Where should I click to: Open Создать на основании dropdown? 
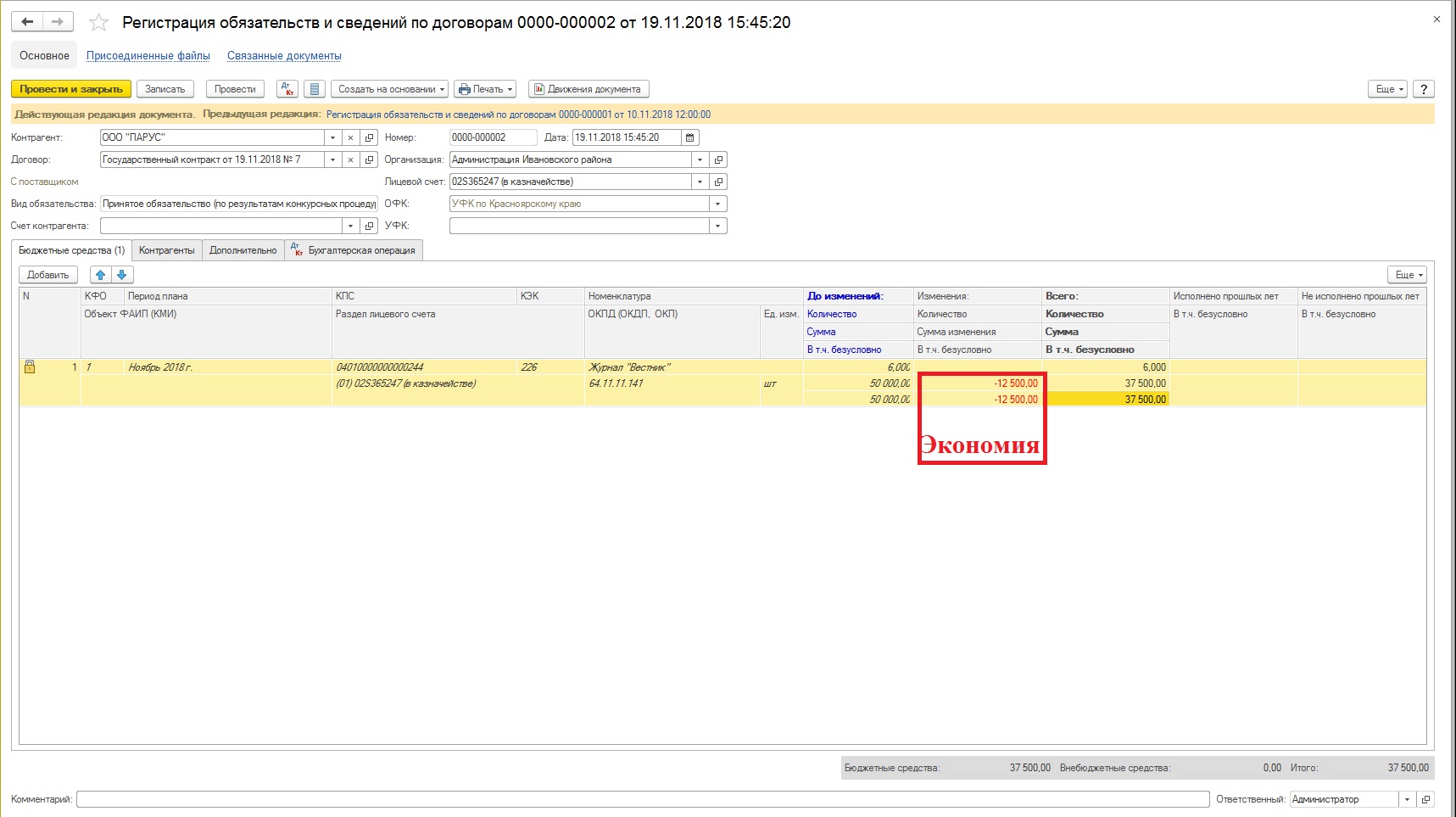click(x=389, y=89)
